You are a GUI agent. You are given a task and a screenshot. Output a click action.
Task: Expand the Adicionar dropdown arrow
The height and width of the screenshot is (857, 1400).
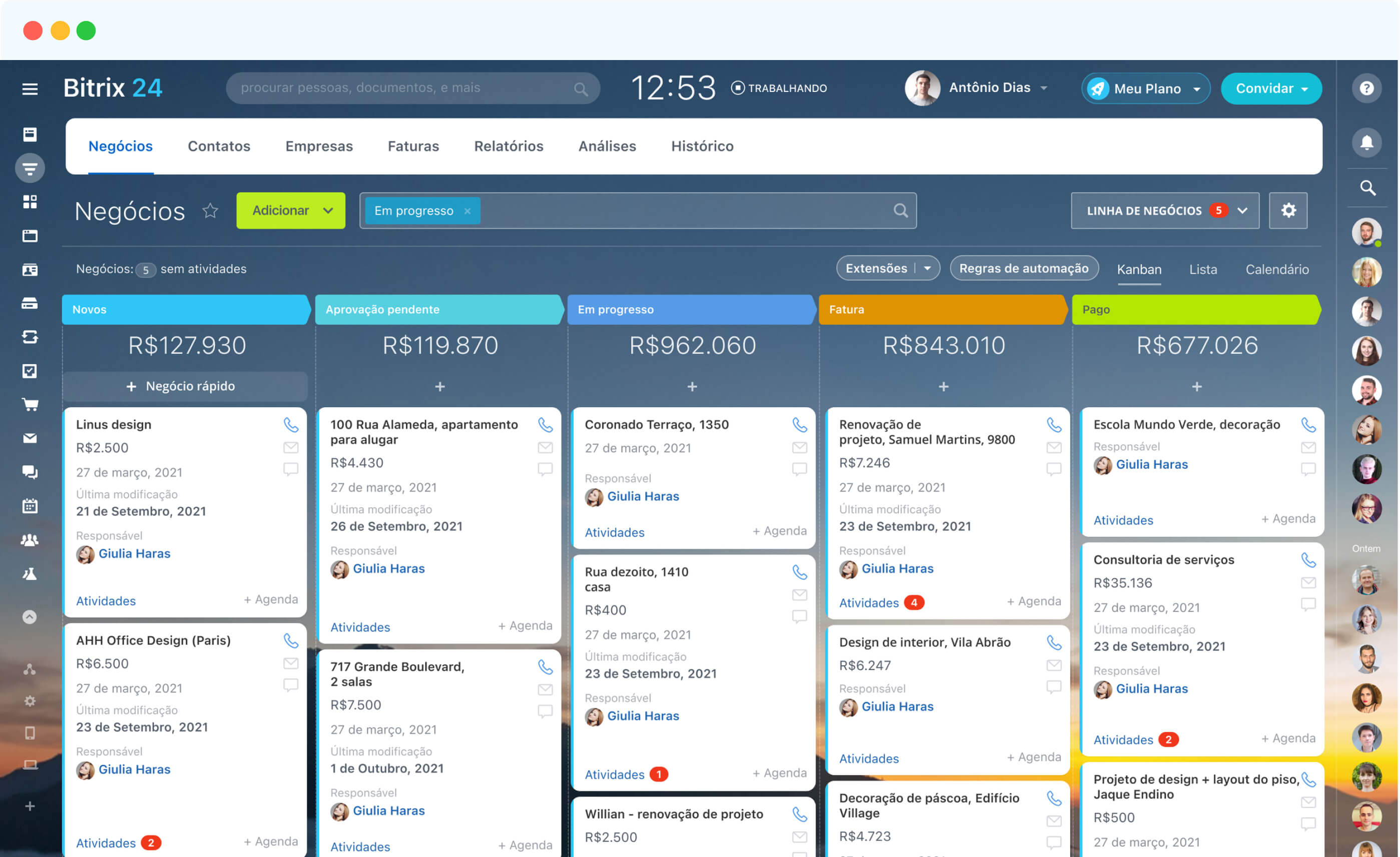(328, 211)
